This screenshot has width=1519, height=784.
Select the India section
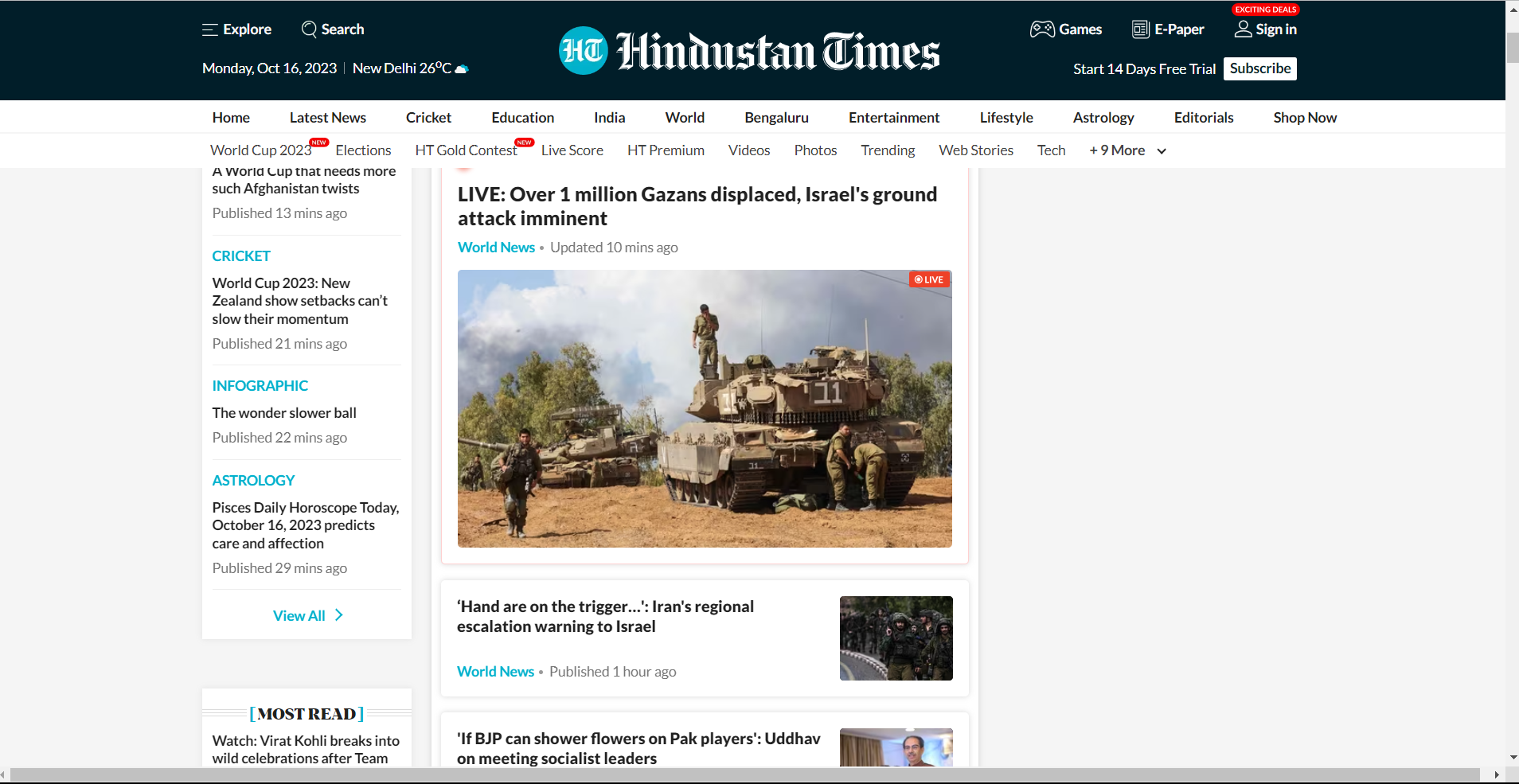tap(609, 118)
